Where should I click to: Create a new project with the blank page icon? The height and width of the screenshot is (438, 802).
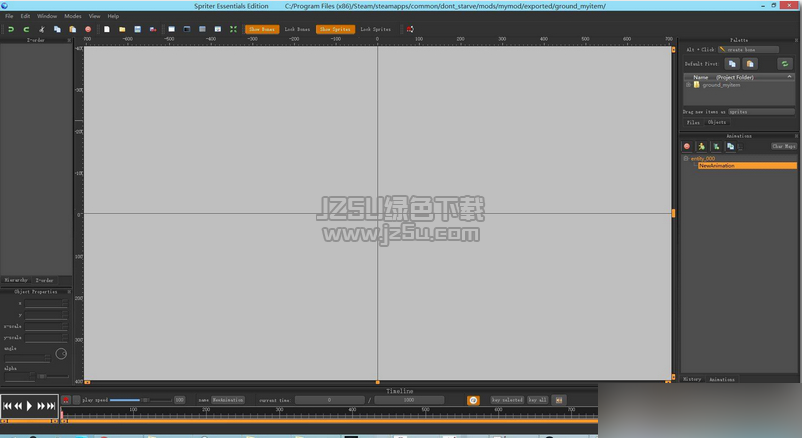[106, 29]
